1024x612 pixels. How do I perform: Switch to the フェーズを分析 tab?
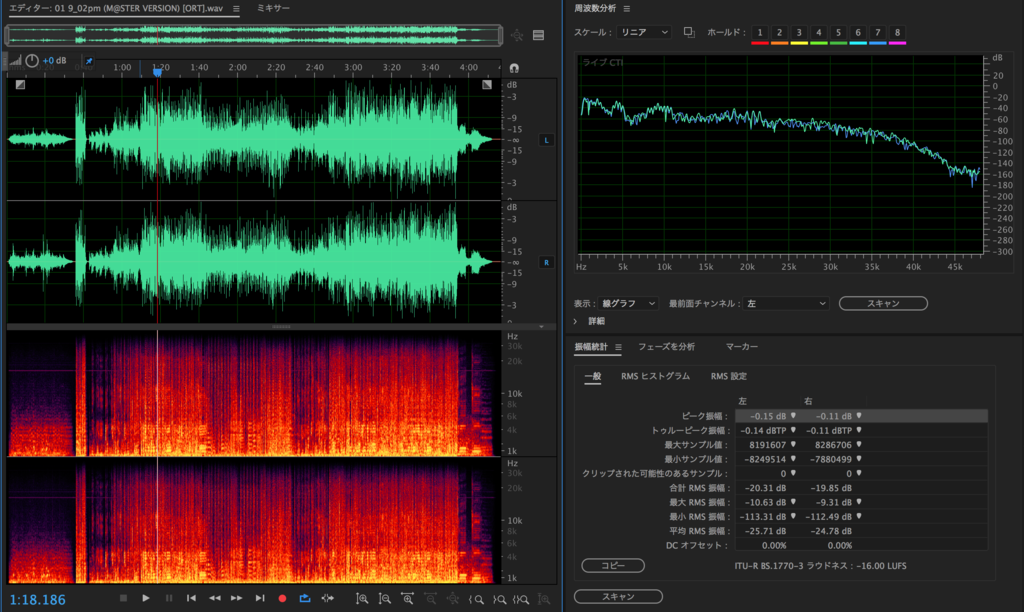[x=666, y=347]
